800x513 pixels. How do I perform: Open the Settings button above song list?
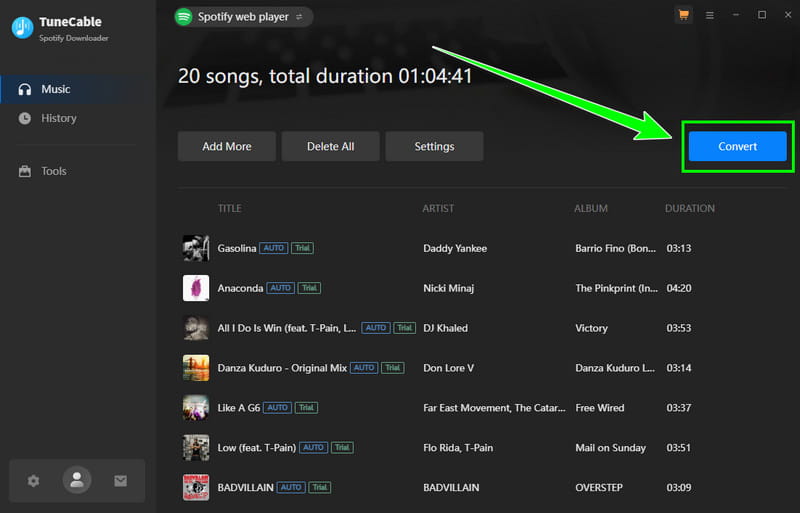pos(434,146)
